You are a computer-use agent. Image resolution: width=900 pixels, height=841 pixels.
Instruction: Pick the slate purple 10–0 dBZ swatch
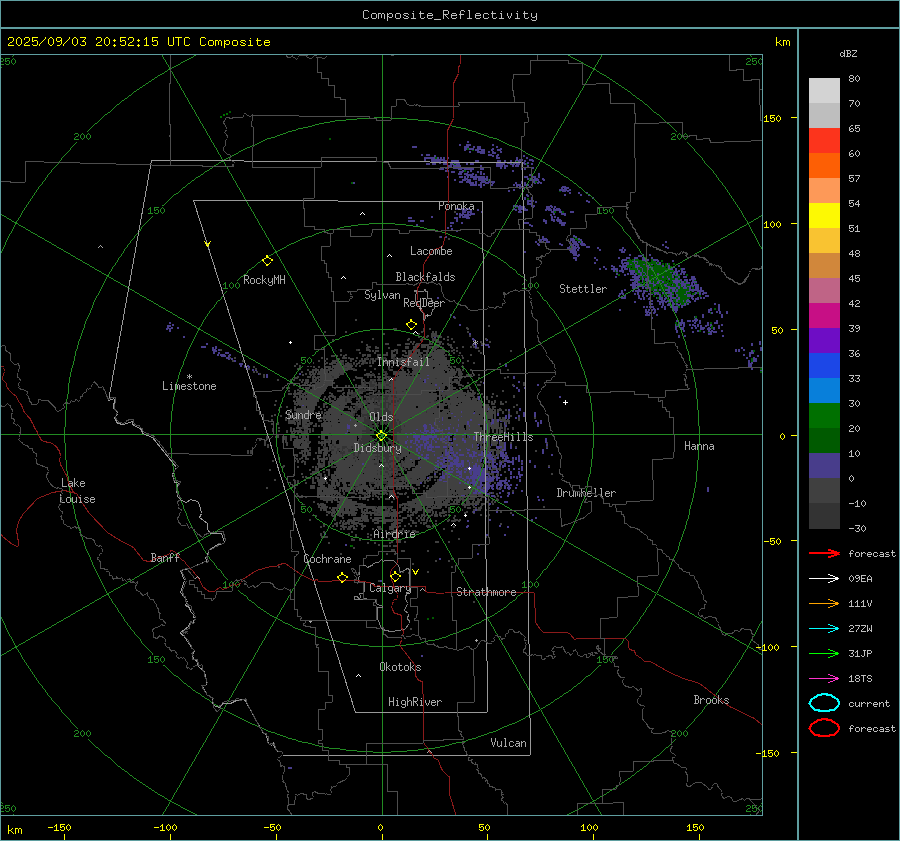tap(824, 466)
